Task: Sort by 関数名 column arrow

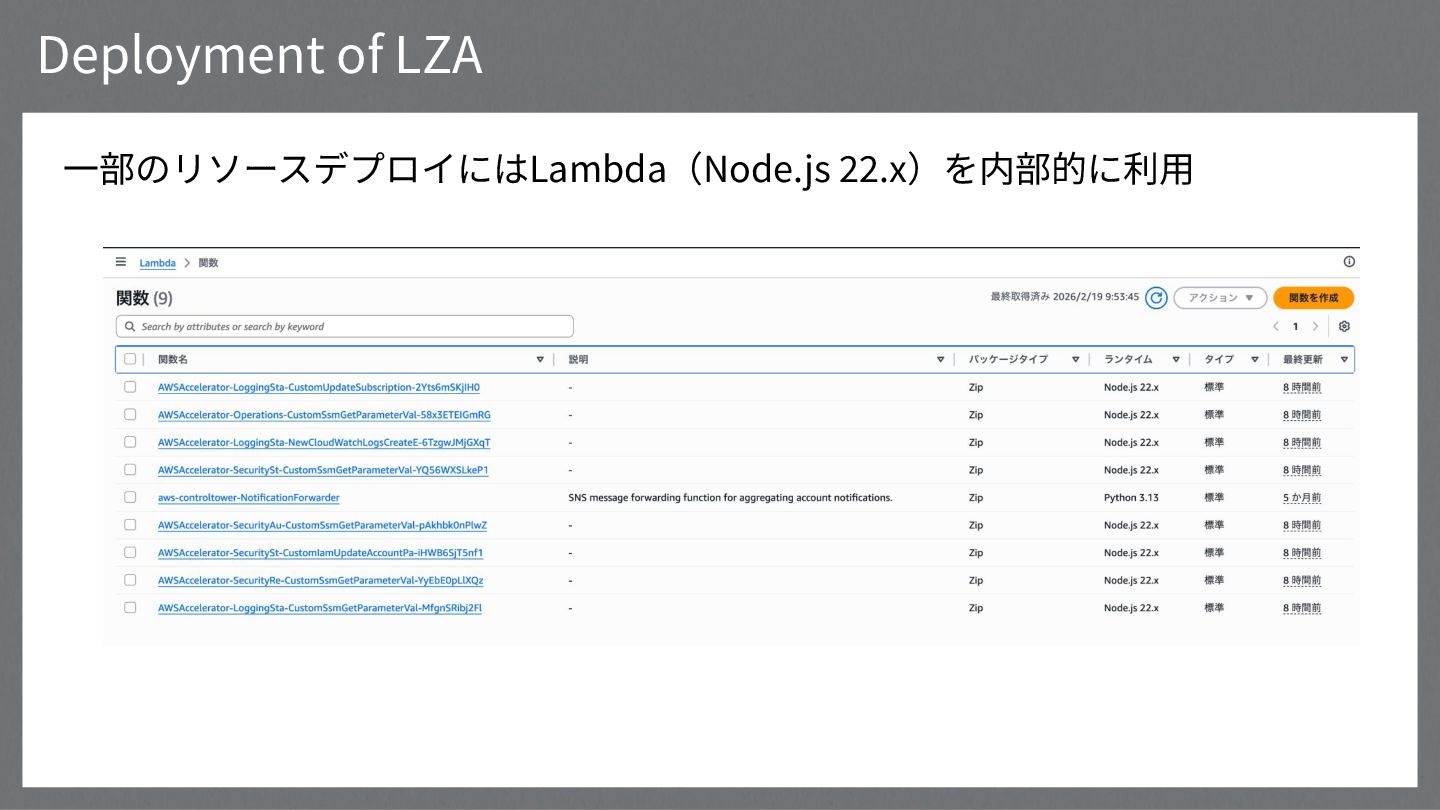Action: click(x=540, y=359)
